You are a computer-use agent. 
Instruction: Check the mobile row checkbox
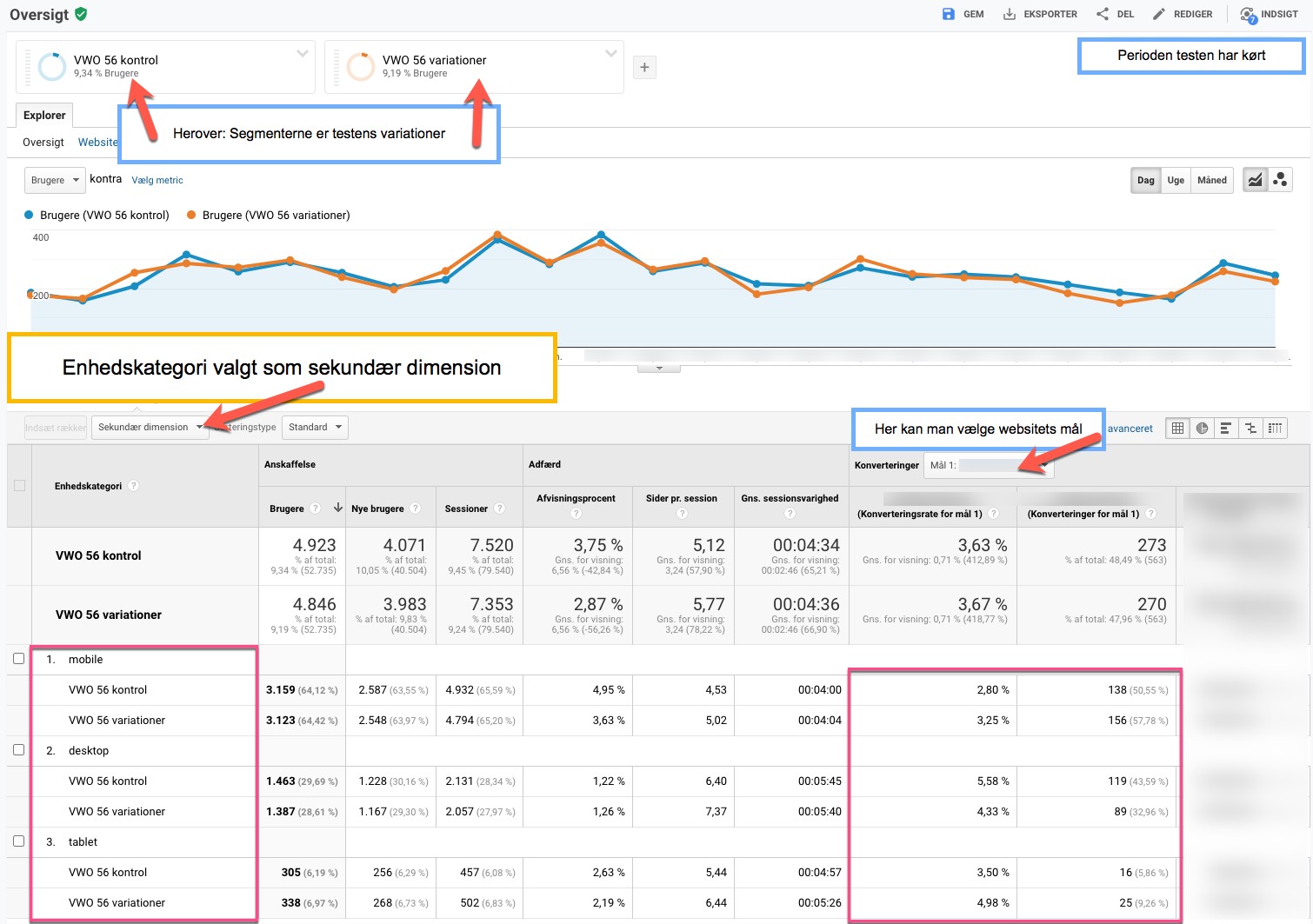click(18, 659)
